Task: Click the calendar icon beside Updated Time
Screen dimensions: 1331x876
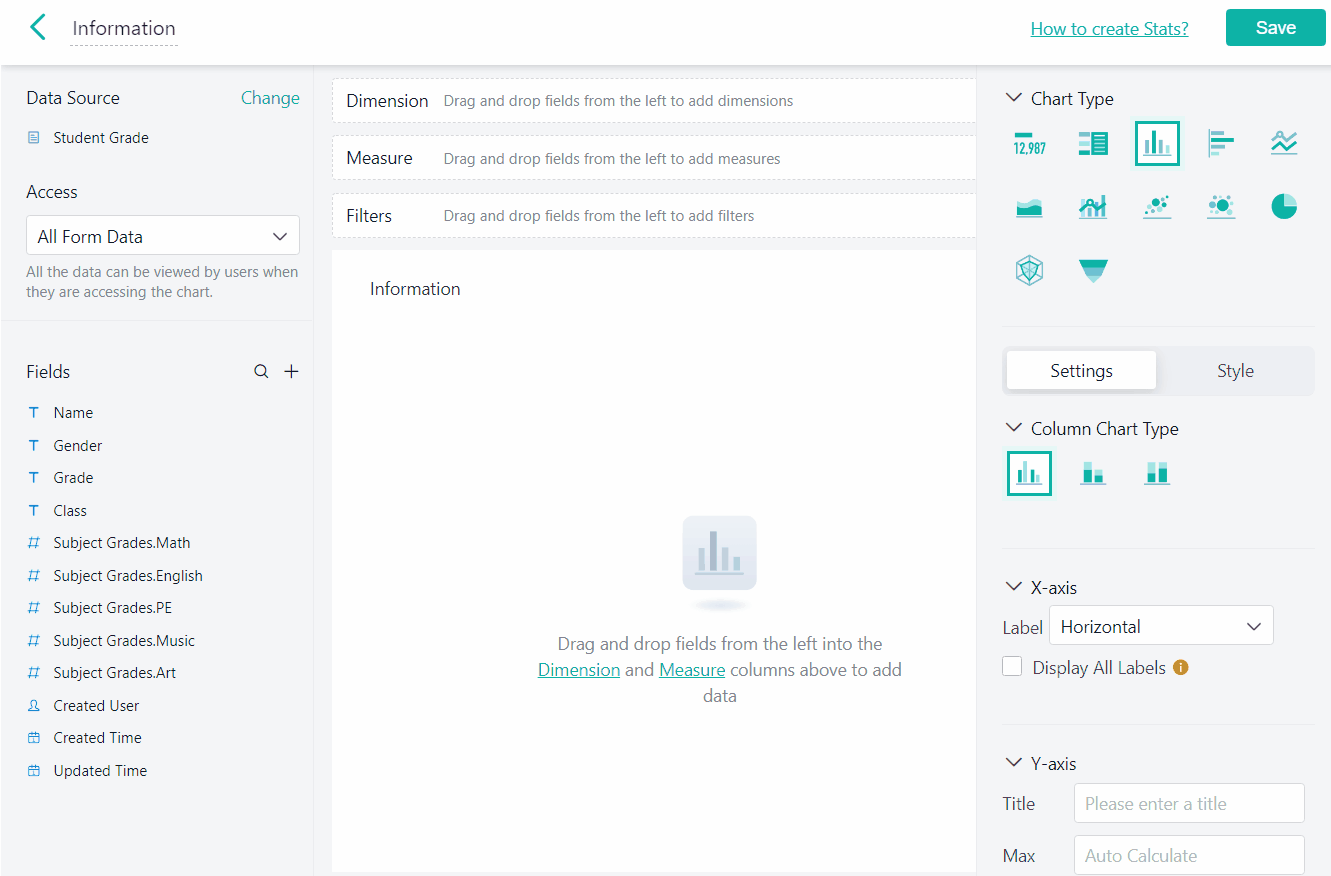Action: click(x=34, y=771)
